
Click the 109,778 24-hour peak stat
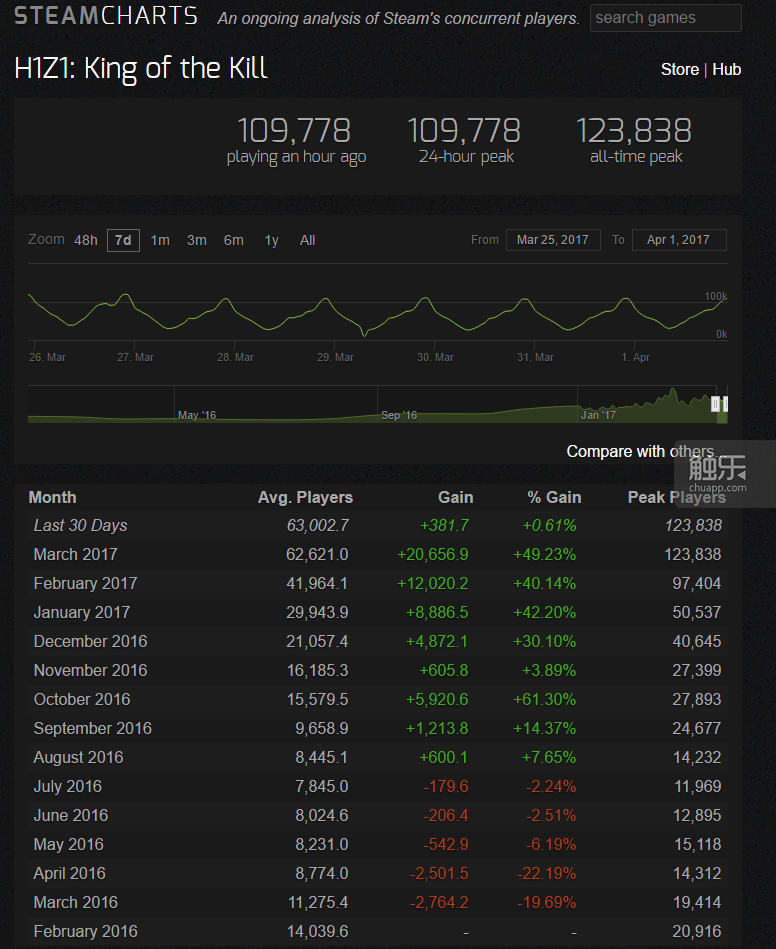[464, 140]
